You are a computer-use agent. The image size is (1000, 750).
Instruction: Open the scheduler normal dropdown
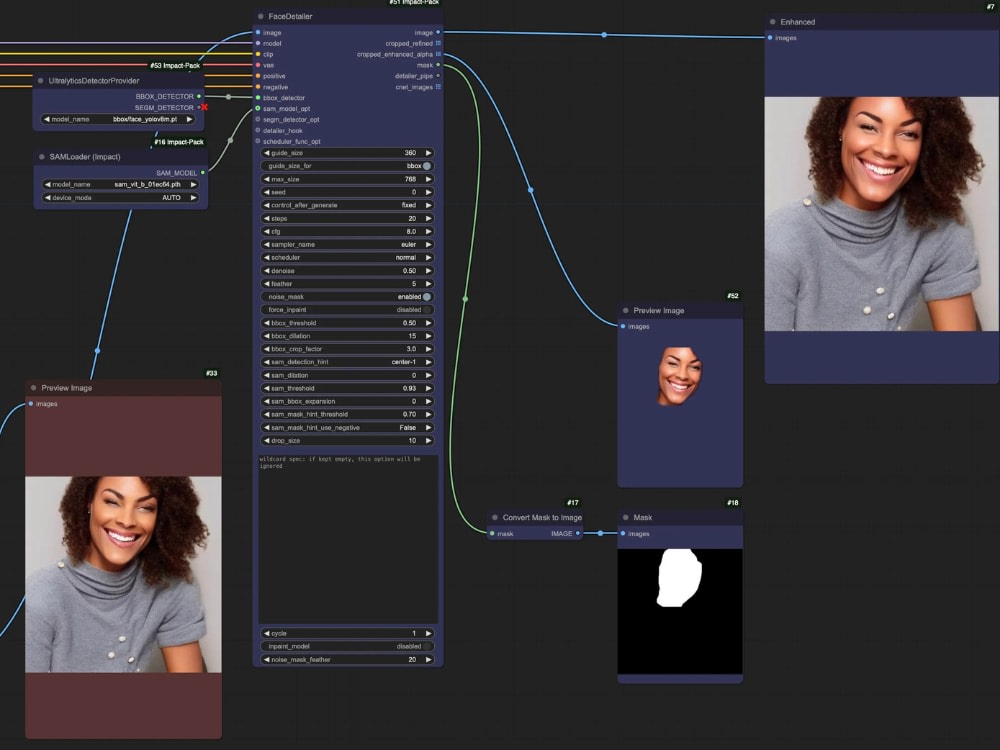(348, 258)
